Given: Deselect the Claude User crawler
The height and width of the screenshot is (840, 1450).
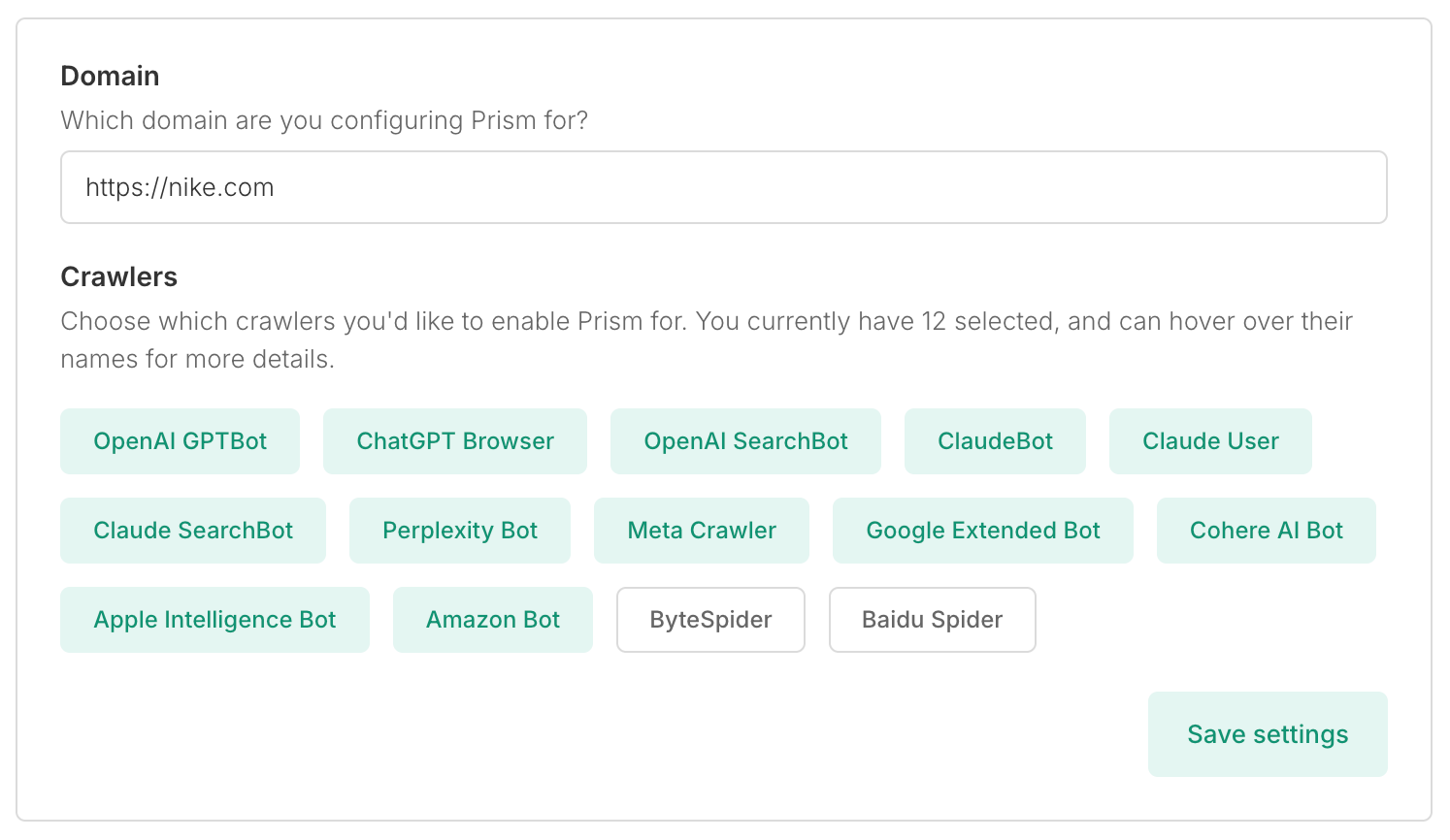Looking at the screenshot, I should pos(1209,441).
